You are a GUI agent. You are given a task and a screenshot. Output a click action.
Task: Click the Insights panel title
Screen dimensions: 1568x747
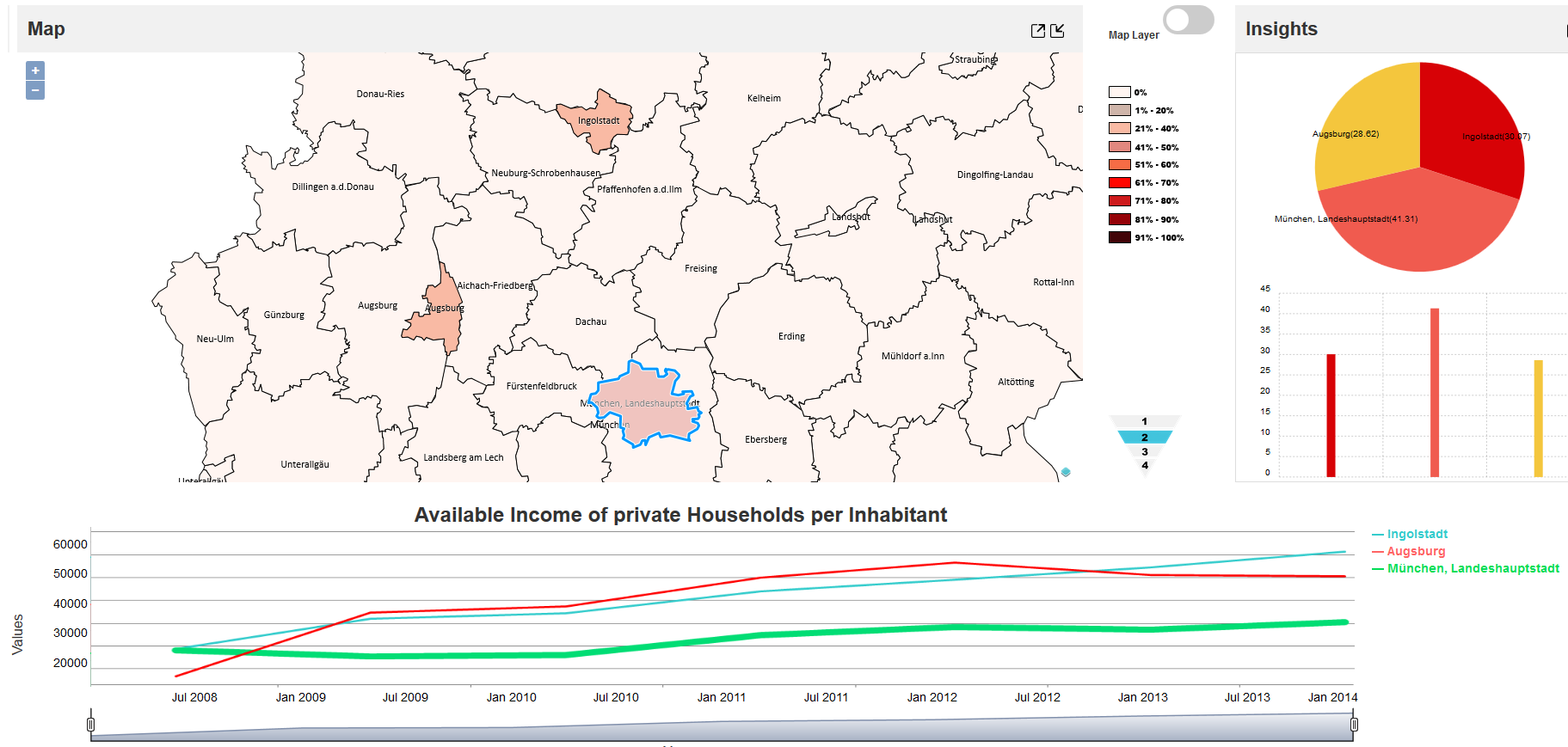coord(1282,29)
